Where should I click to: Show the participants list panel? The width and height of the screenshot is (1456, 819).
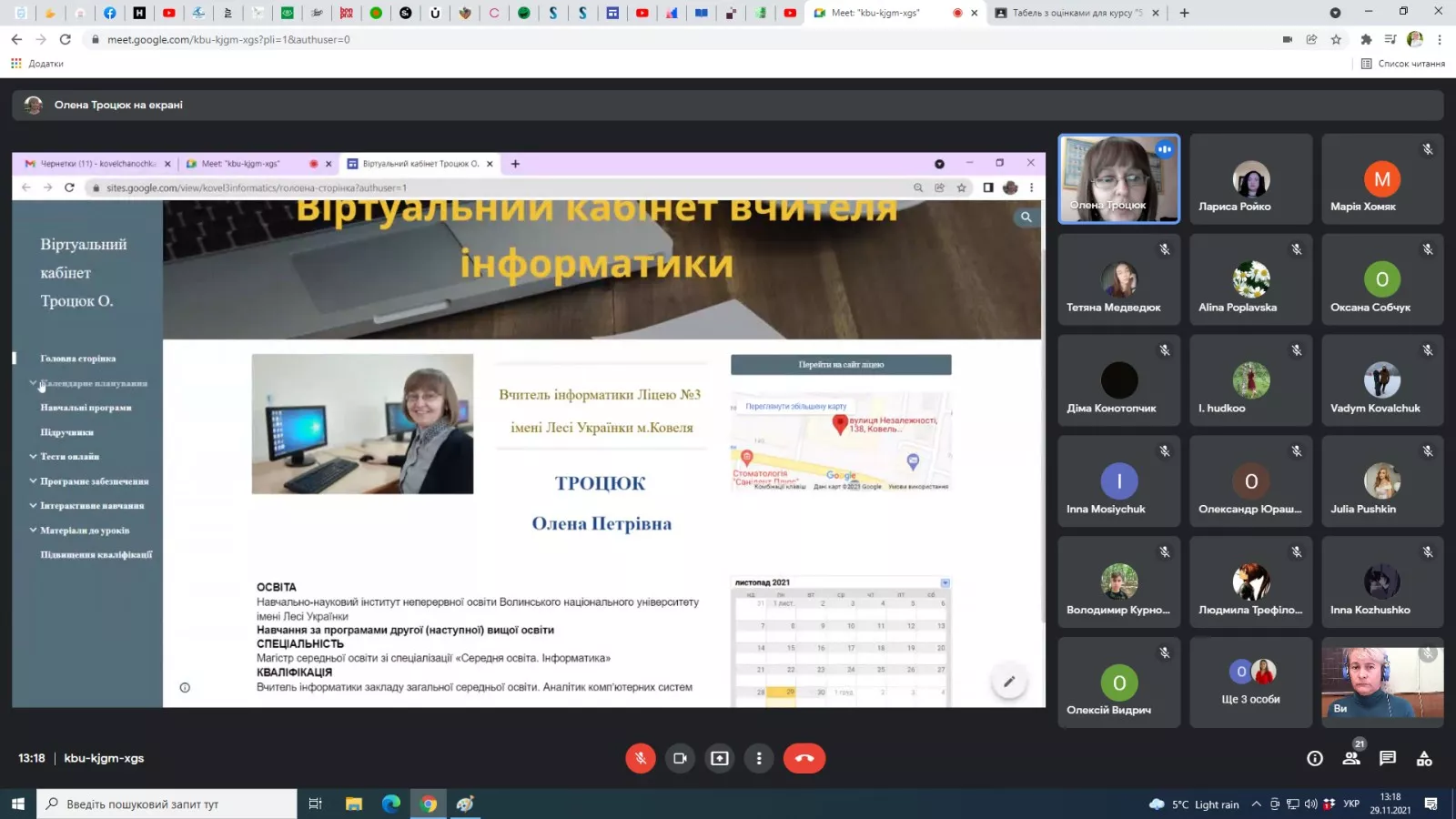click(1351, 758)
